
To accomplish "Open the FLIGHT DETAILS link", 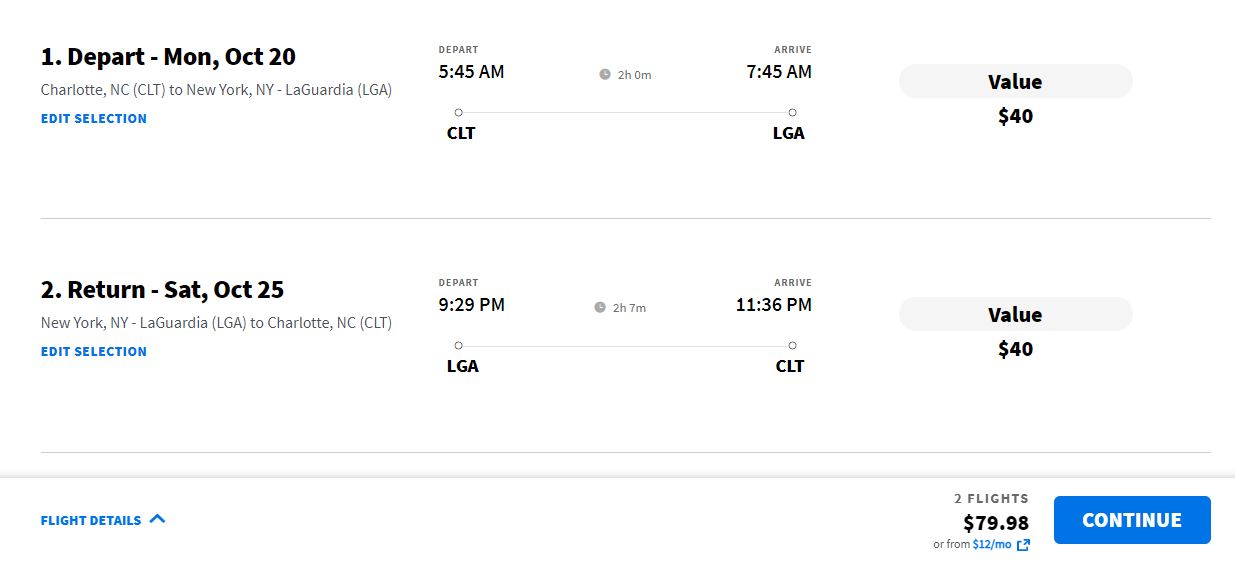I will pyautogui.click(x=91, y=520).
